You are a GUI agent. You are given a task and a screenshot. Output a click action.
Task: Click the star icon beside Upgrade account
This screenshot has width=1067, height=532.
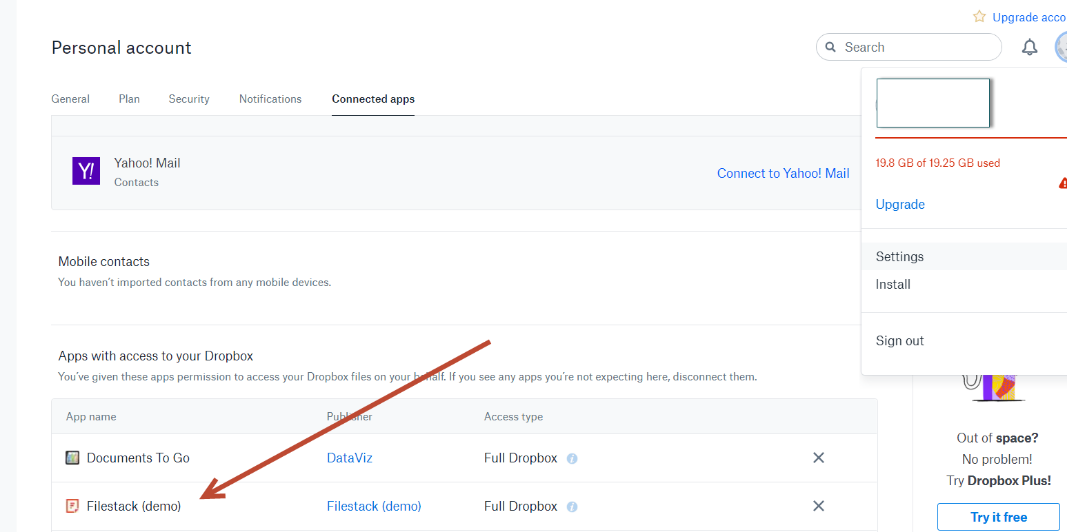(x=979, y=16)
